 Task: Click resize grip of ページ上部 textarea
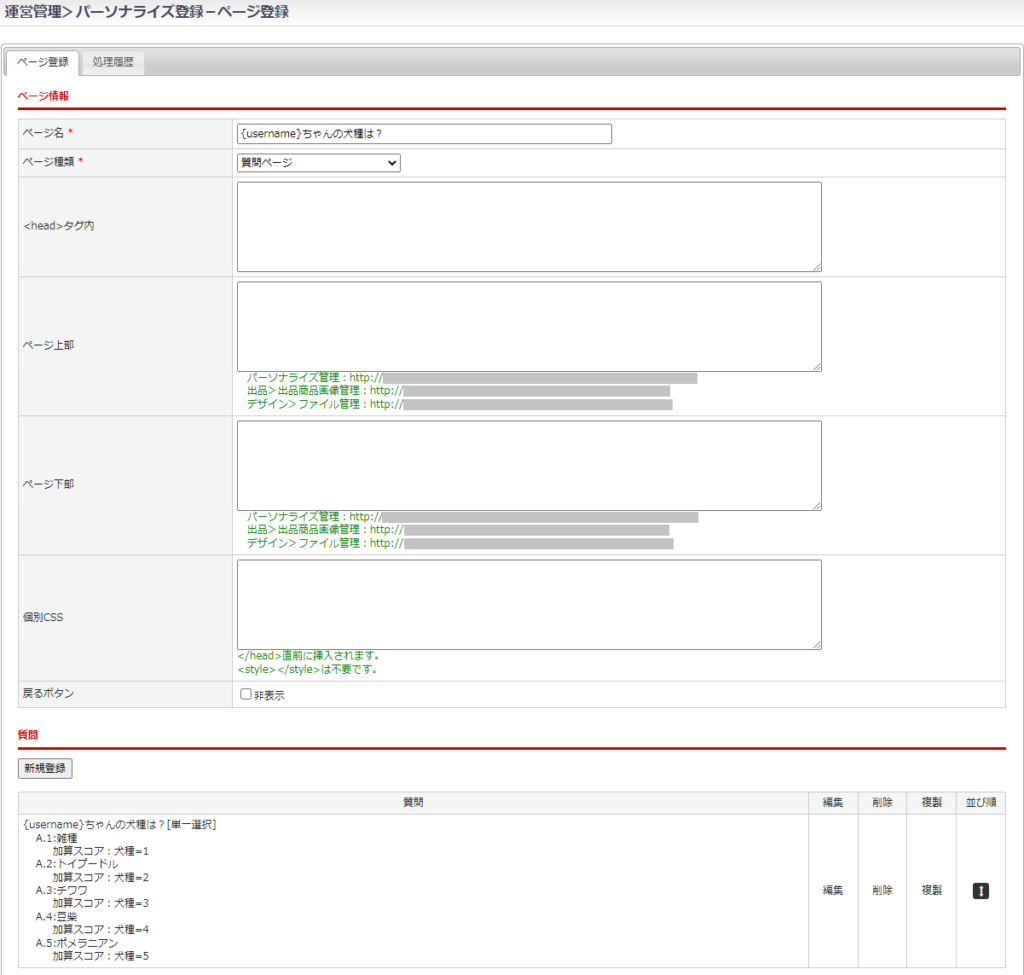point(816,366)
